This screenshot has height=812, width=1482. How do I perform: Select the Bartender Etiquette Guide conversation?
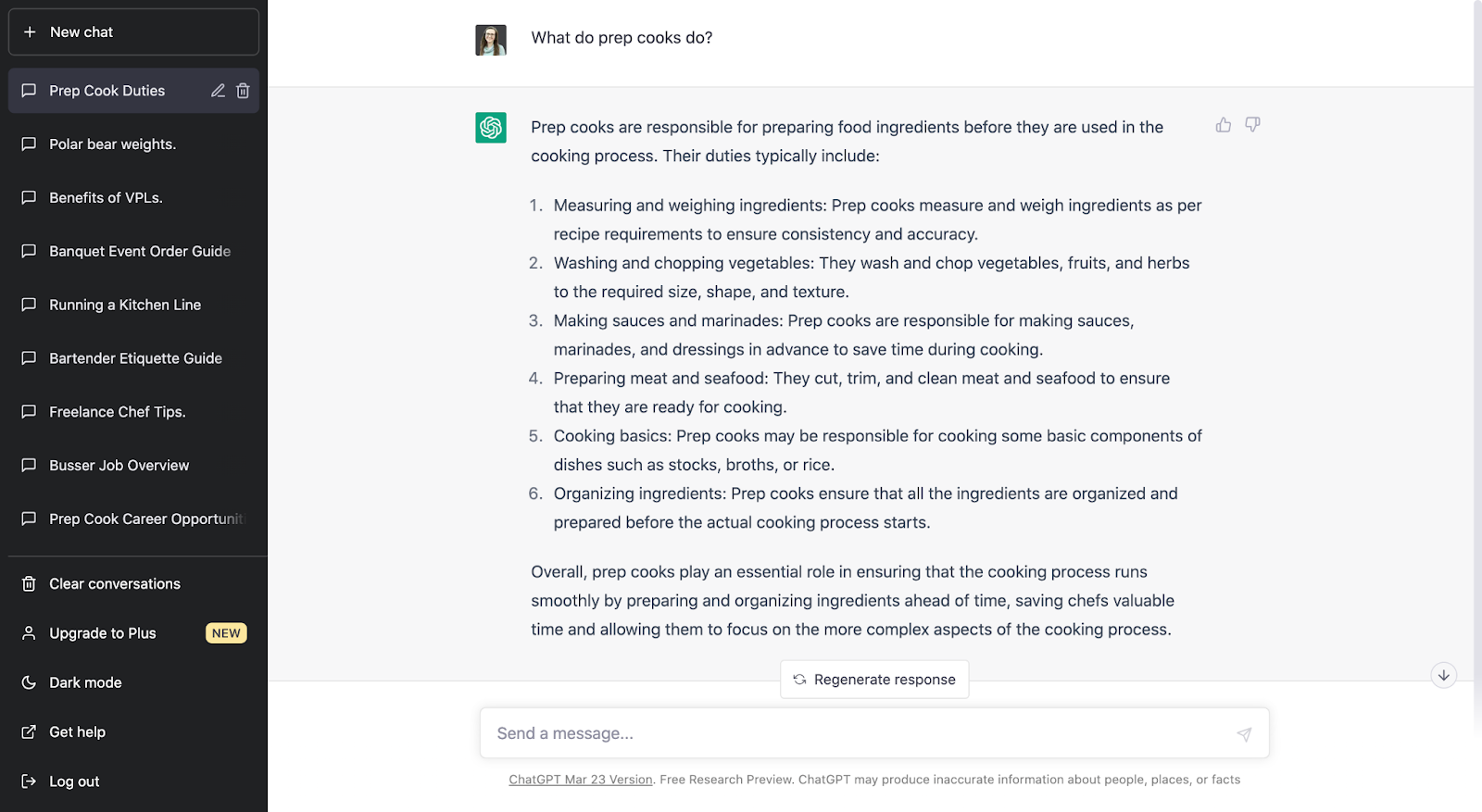click(135, 358)
